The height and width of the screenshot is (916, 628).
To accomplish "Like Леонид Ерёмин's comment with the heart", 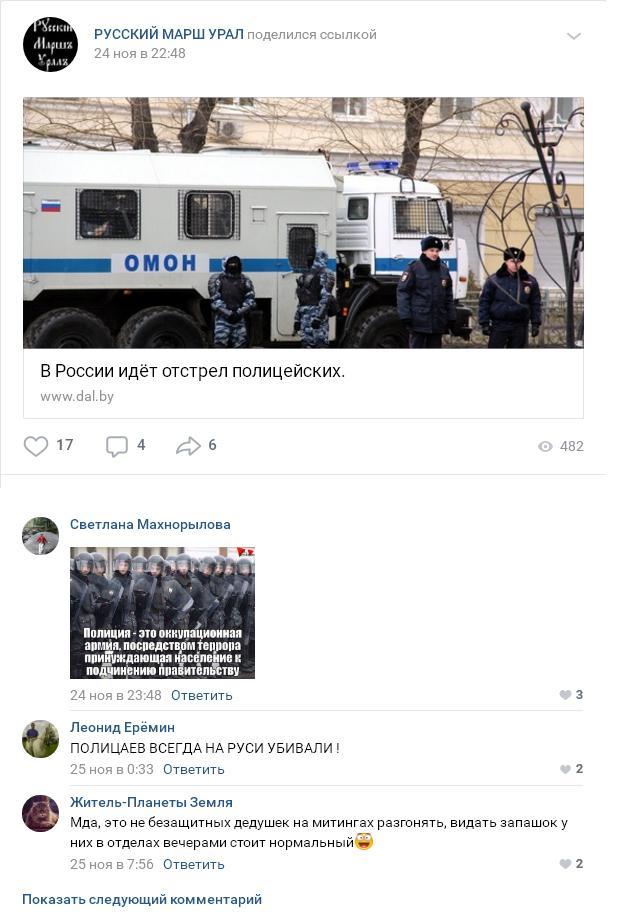I will pyautogui.click(x=565, y=769).
